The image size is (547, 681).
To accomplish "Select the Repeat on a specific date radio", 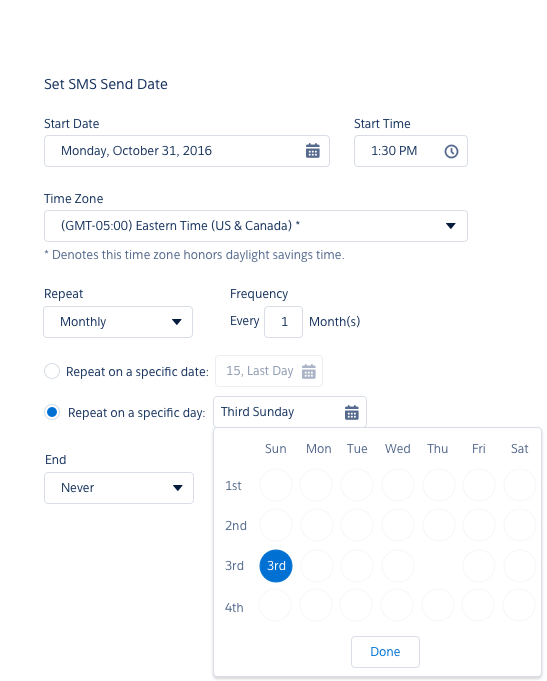I will click(52, 371).
